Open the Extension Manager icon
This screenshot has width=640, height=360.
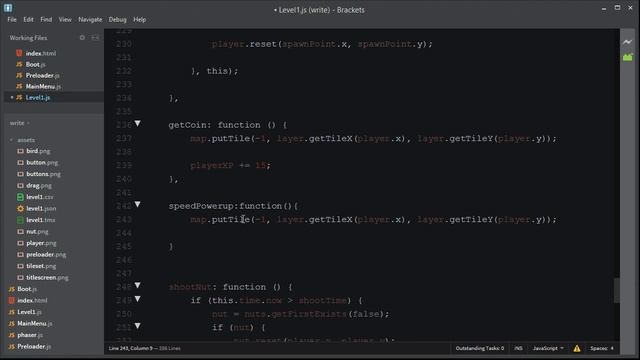[x=627, y=57]
